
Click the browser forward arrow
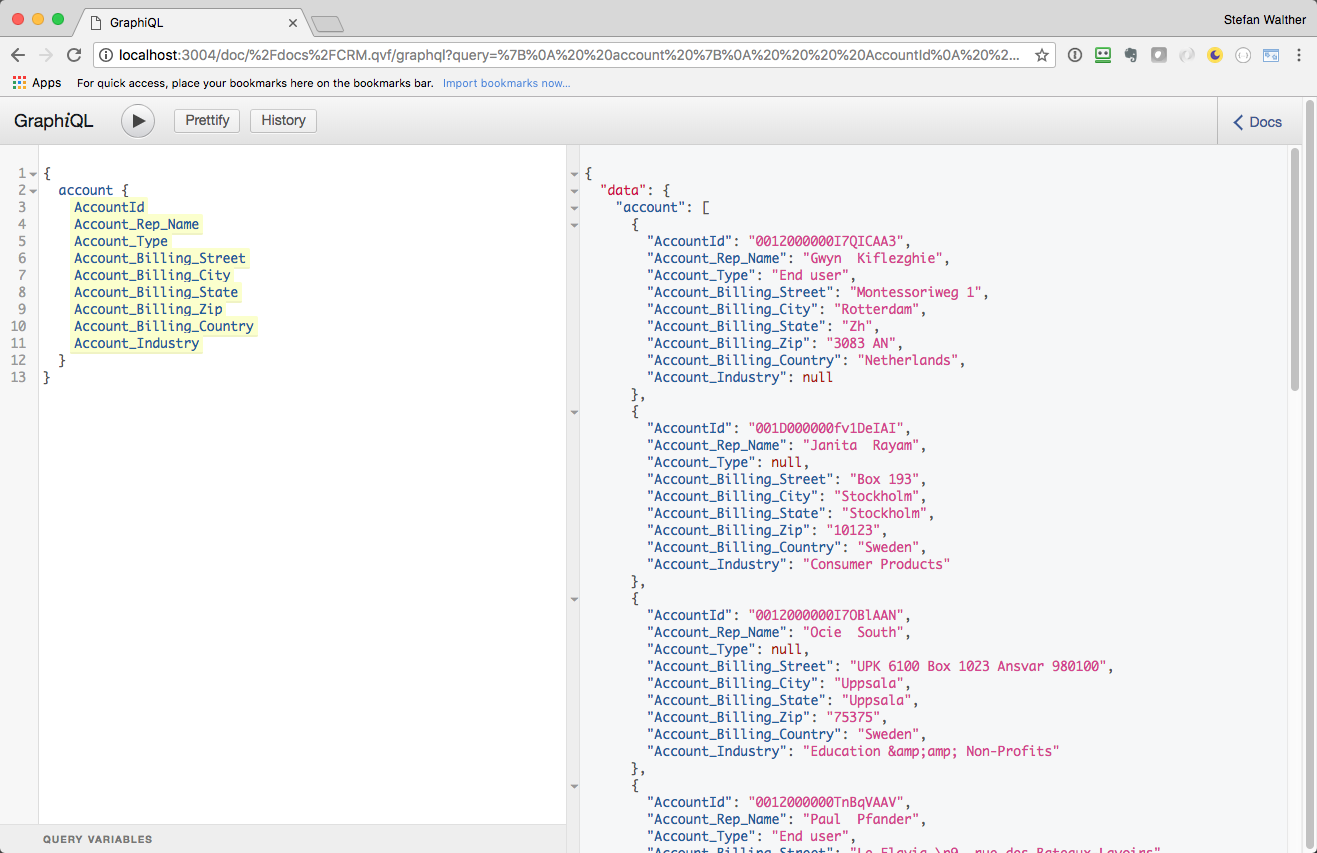click(46, 55)
